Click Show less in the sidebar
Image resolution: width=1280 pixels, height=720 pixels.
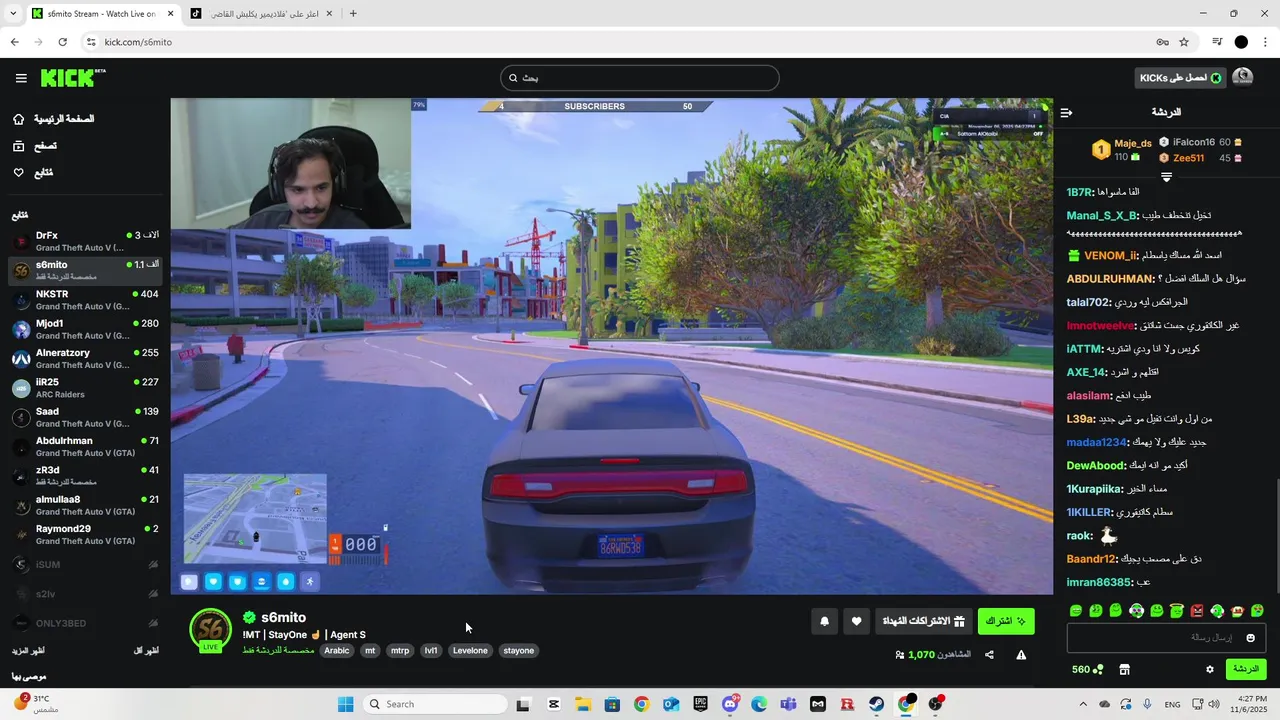pos(146,651)
